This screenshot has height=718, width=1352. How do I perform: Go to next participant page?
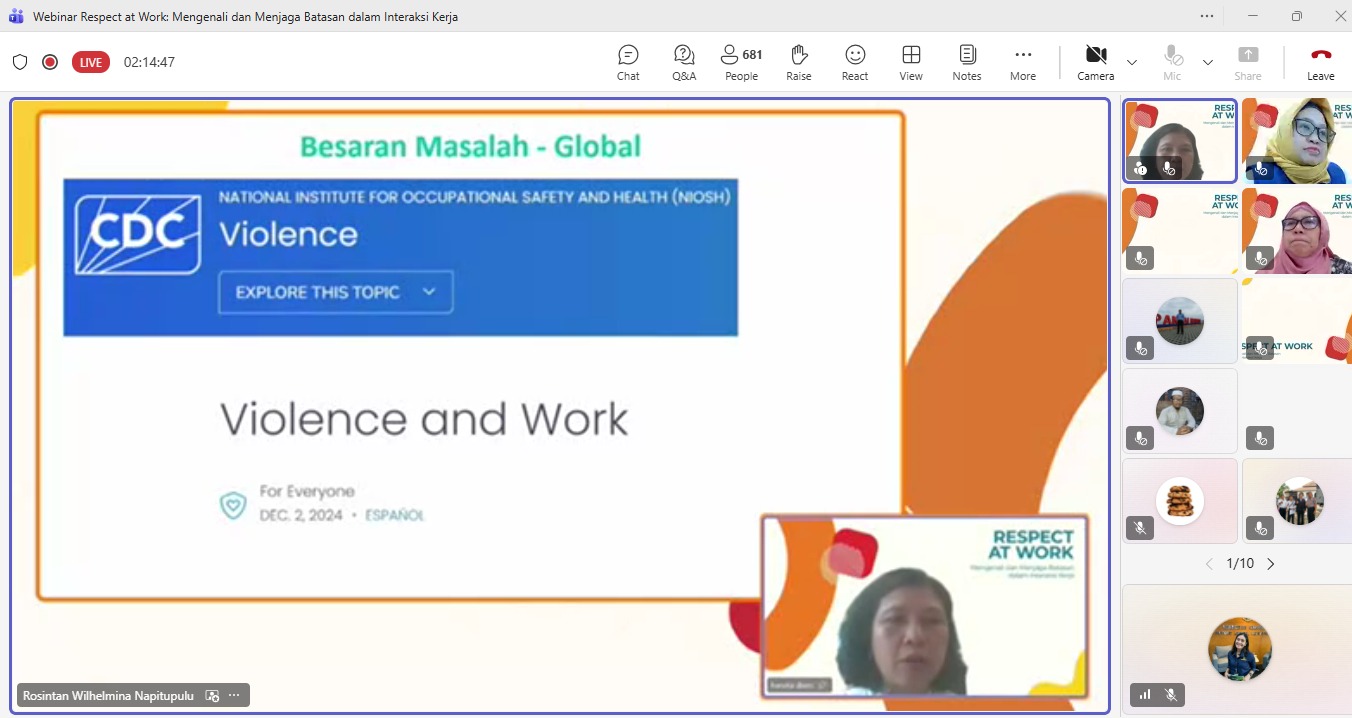click(1271, 564)
